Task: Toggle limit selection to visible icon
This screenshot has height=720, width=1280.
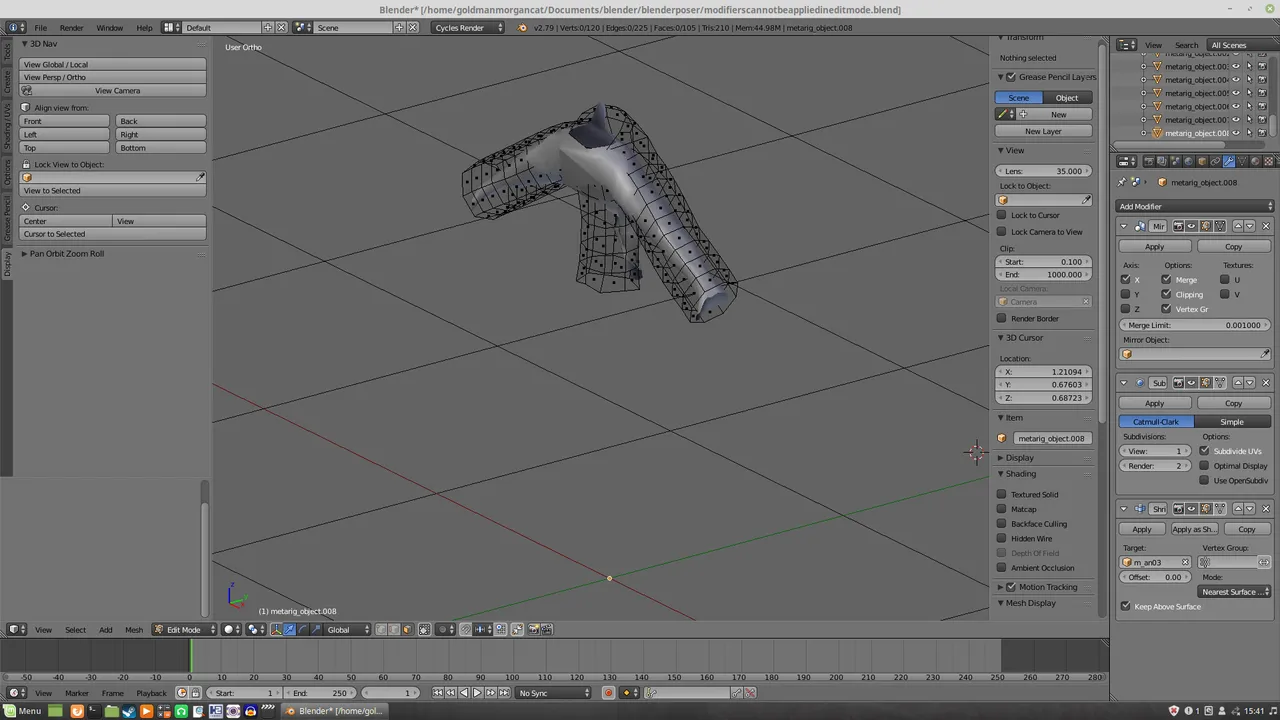Action: tap(424, 629)
